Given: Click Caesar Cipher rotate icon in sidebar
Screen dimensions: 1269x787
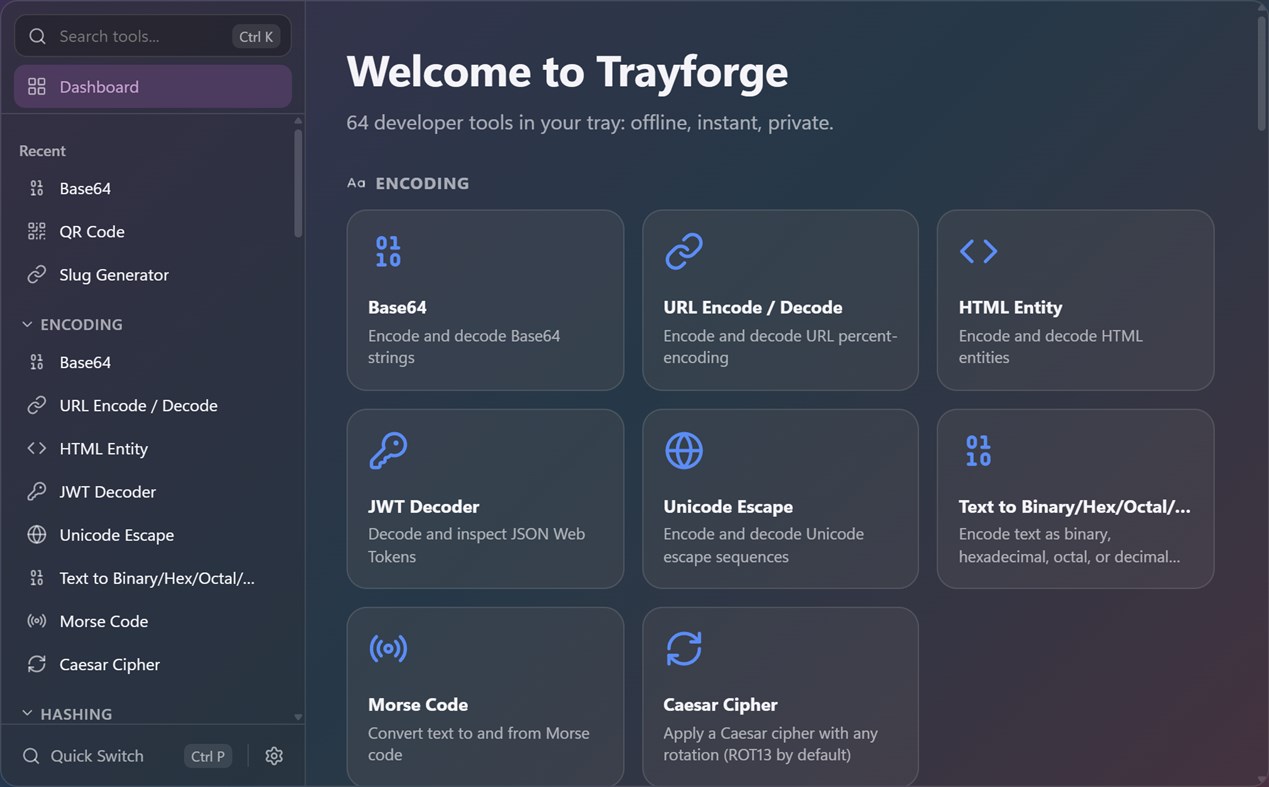Looking at the screenshot, I should [37, 664].
